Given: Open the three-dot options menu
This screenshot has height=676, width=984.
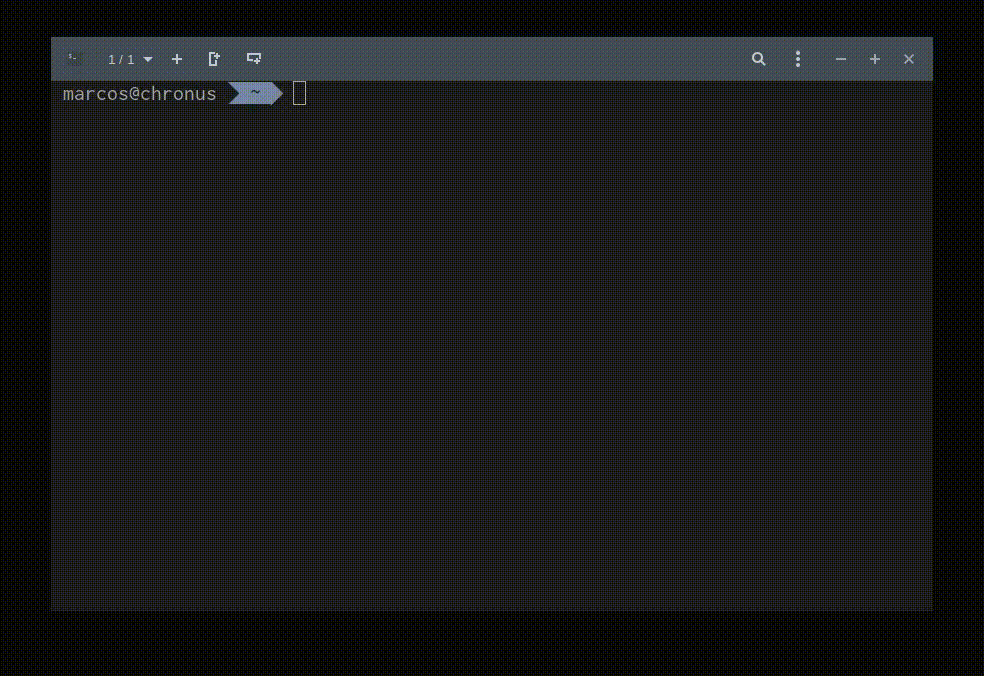Looking at the screenshot, I should [798, 59].
